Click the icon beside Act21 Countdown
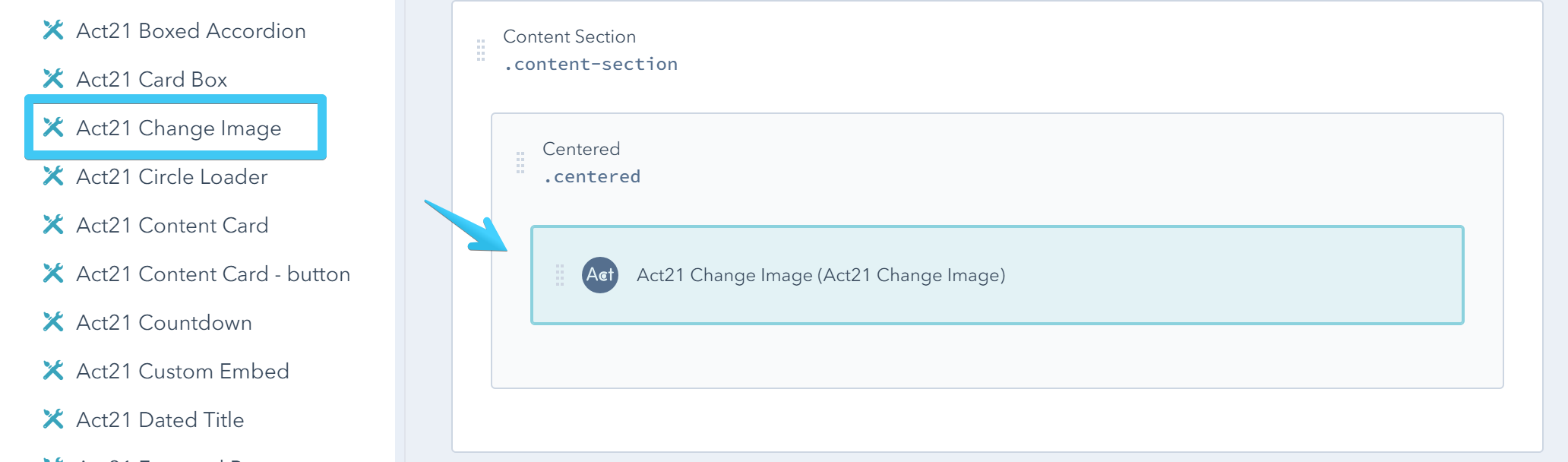1568x462 pixels. 52,322
